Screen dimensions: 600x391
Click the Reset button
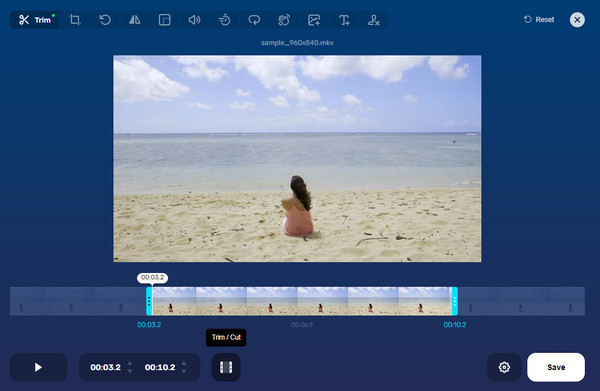tap(539, 20)
